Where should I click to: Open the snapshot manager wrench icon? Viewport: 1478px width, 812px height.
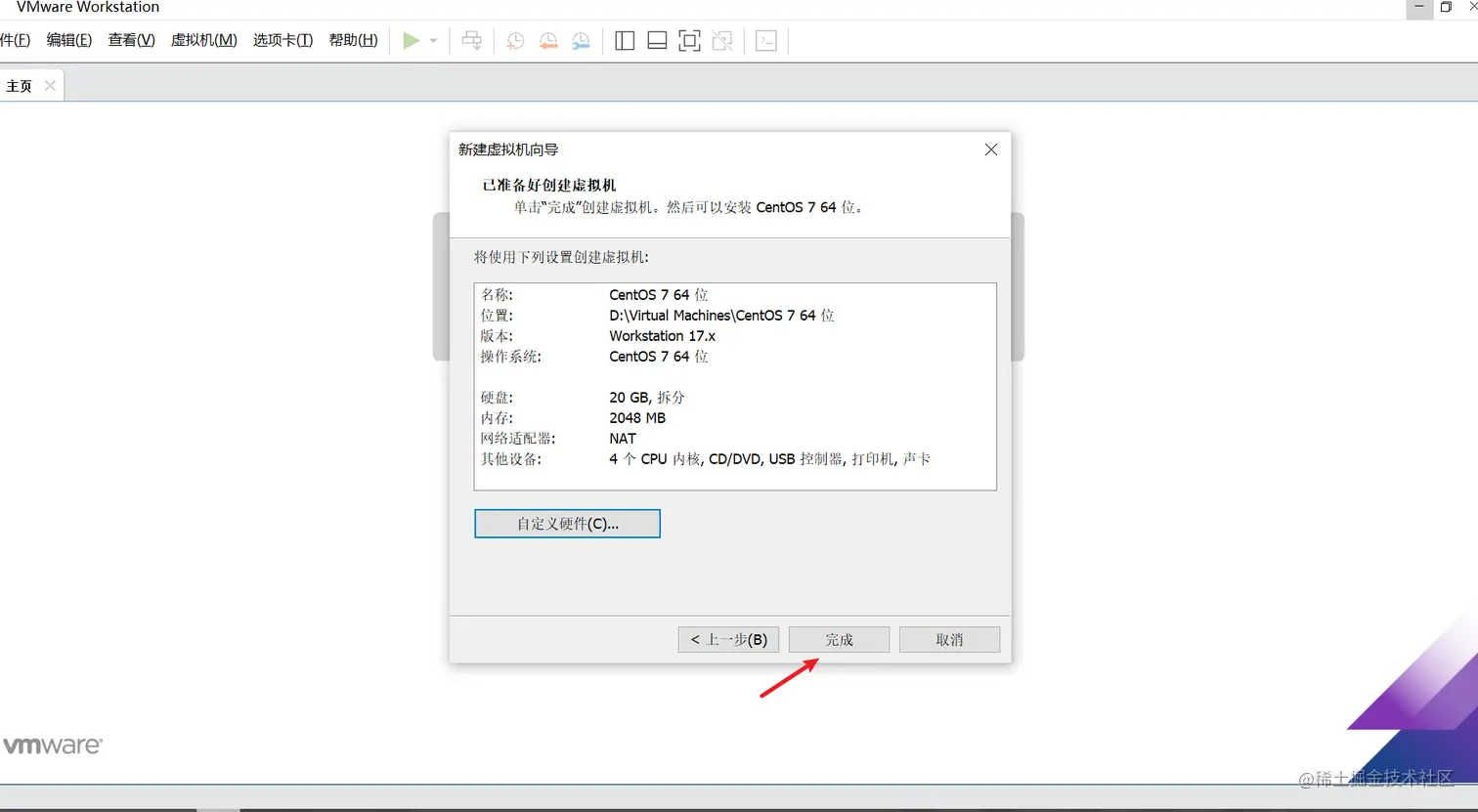tap(582, 40)
